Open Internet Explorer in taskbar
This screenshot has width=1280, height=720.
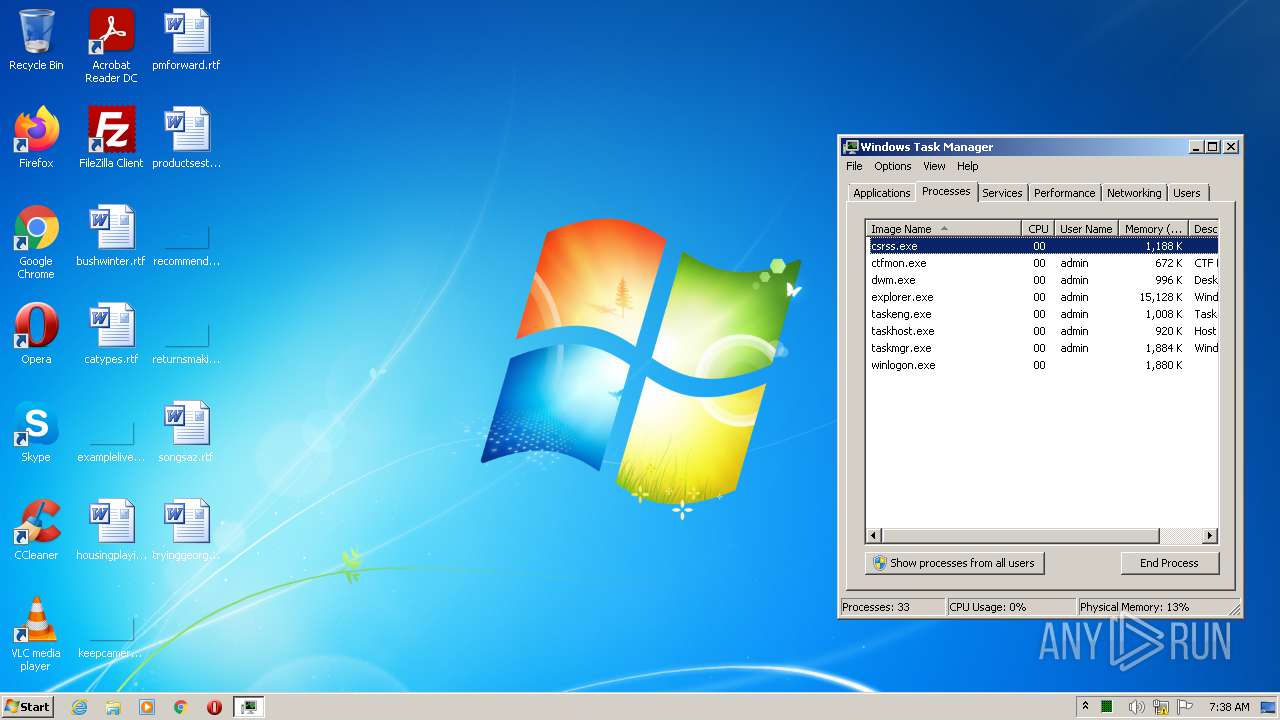point(79,707)
